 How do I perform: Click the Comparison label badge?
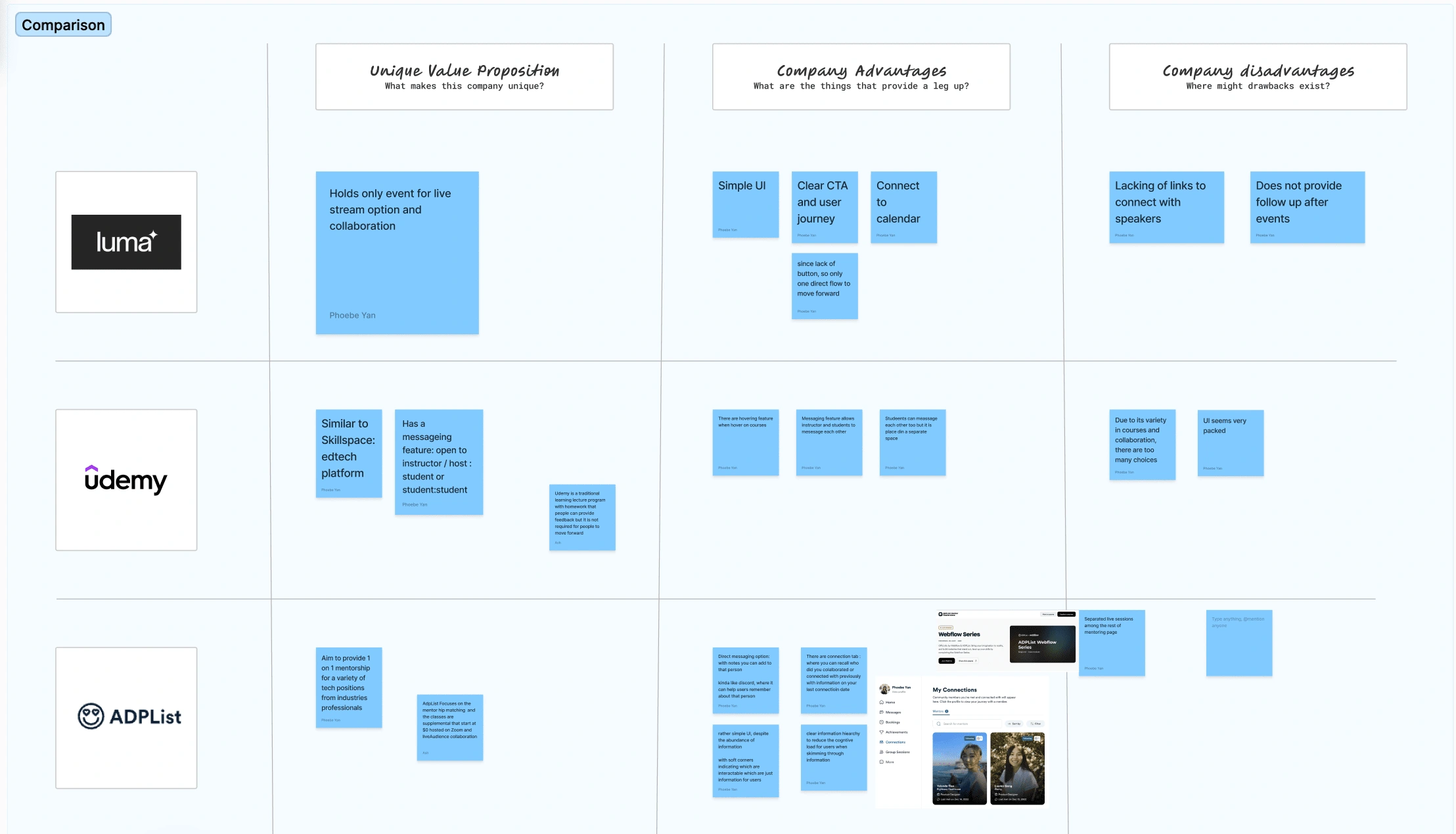click(62, 23)
